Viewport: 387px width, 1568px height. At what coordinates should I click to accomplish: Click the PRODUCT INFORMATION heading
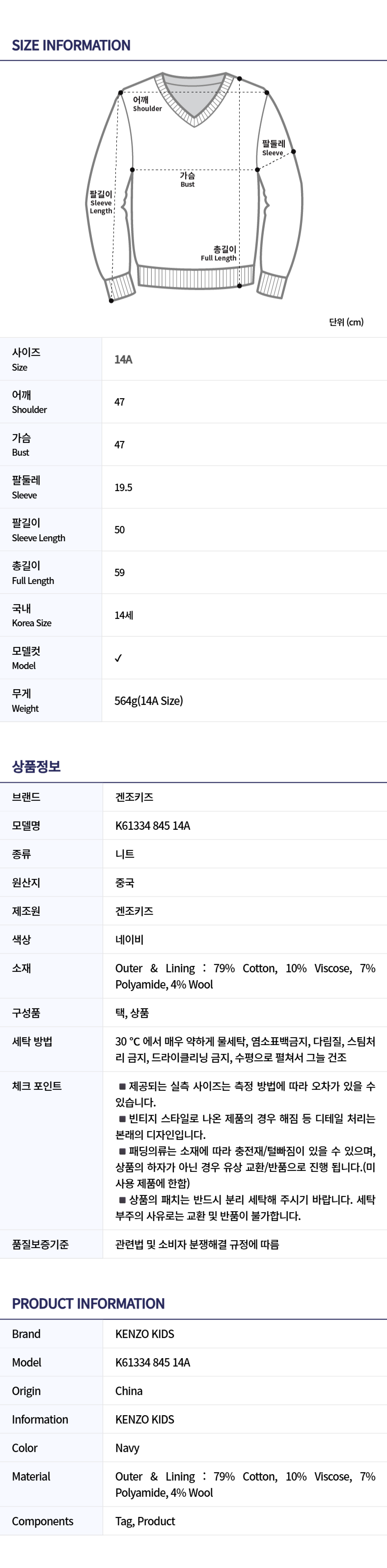pos(88,1303)
